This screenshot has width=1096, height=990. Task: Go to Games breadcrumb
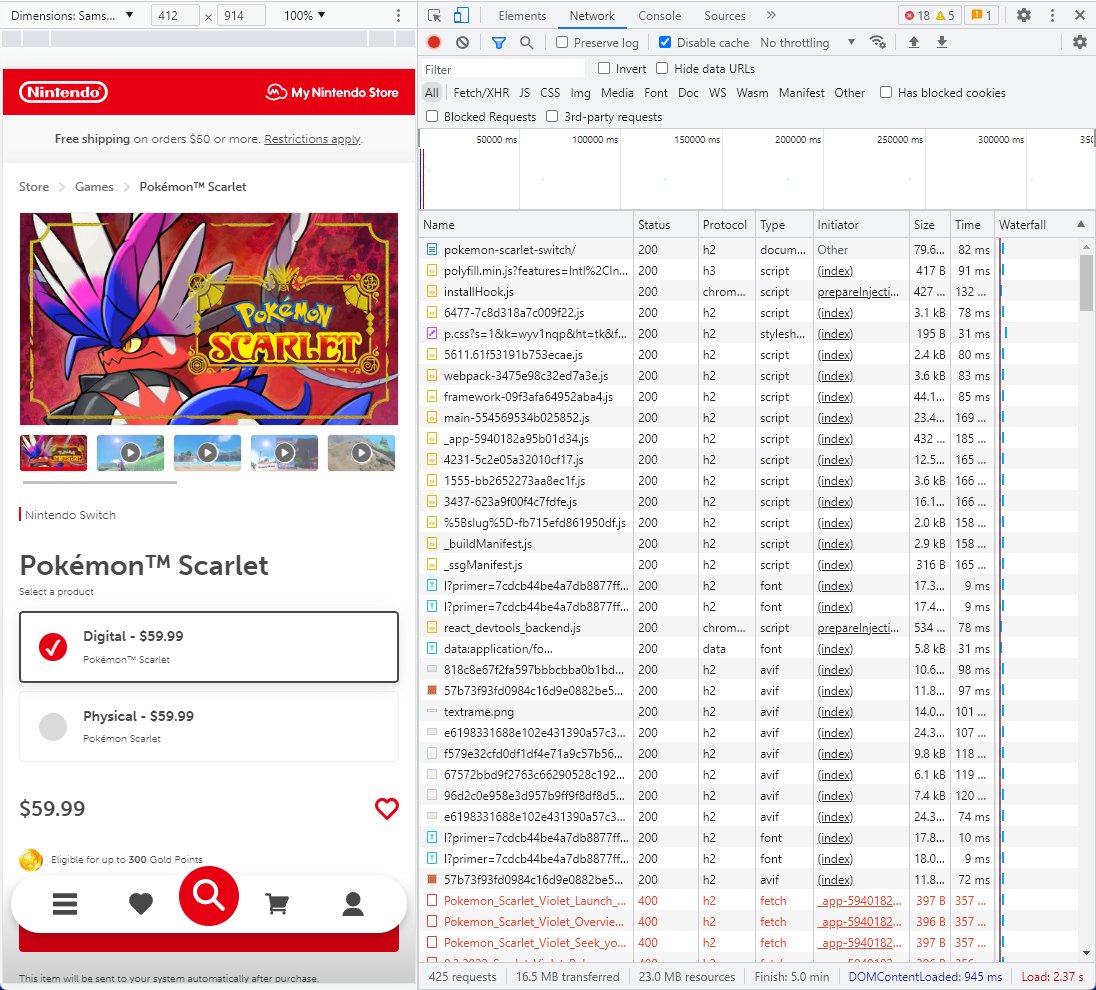[94, 187]
